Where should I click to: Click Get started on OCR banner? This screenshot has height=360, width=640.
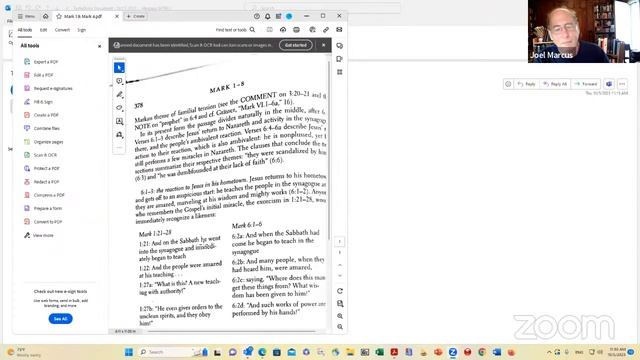pos(296,45)
